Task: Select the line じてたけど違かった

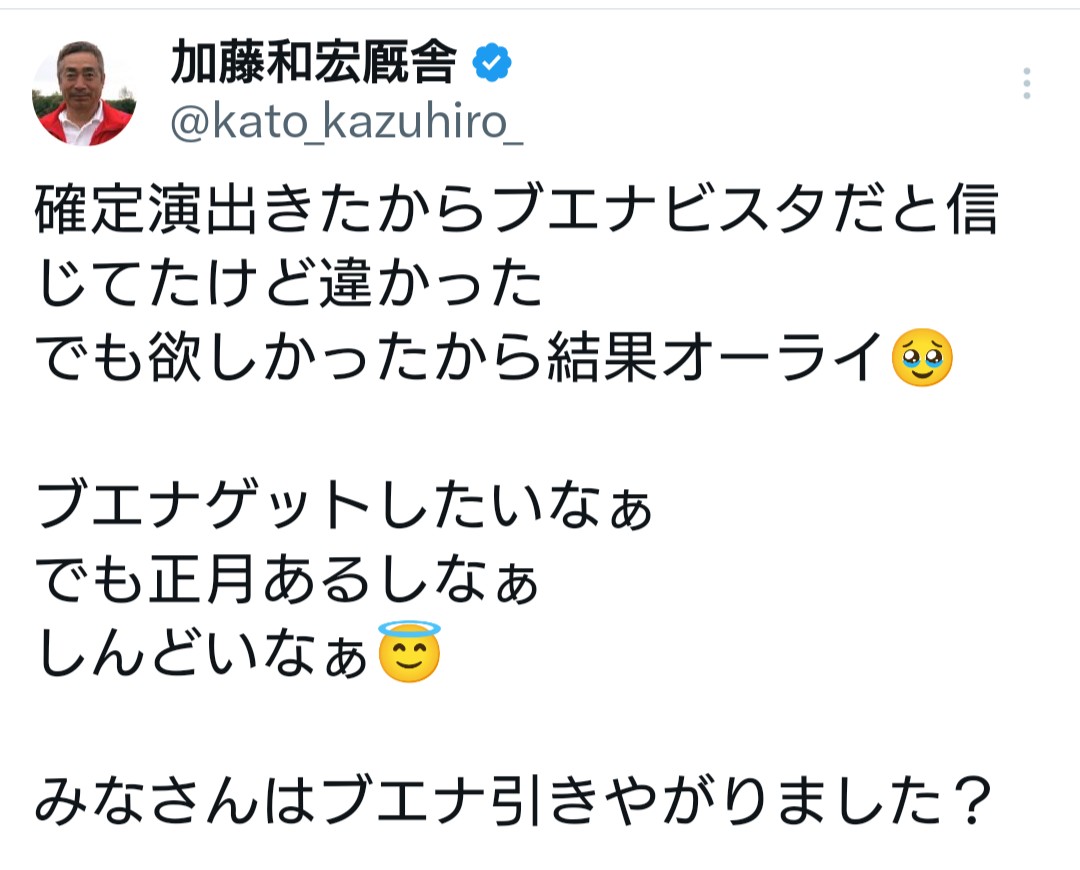Action: click(288, 287)
